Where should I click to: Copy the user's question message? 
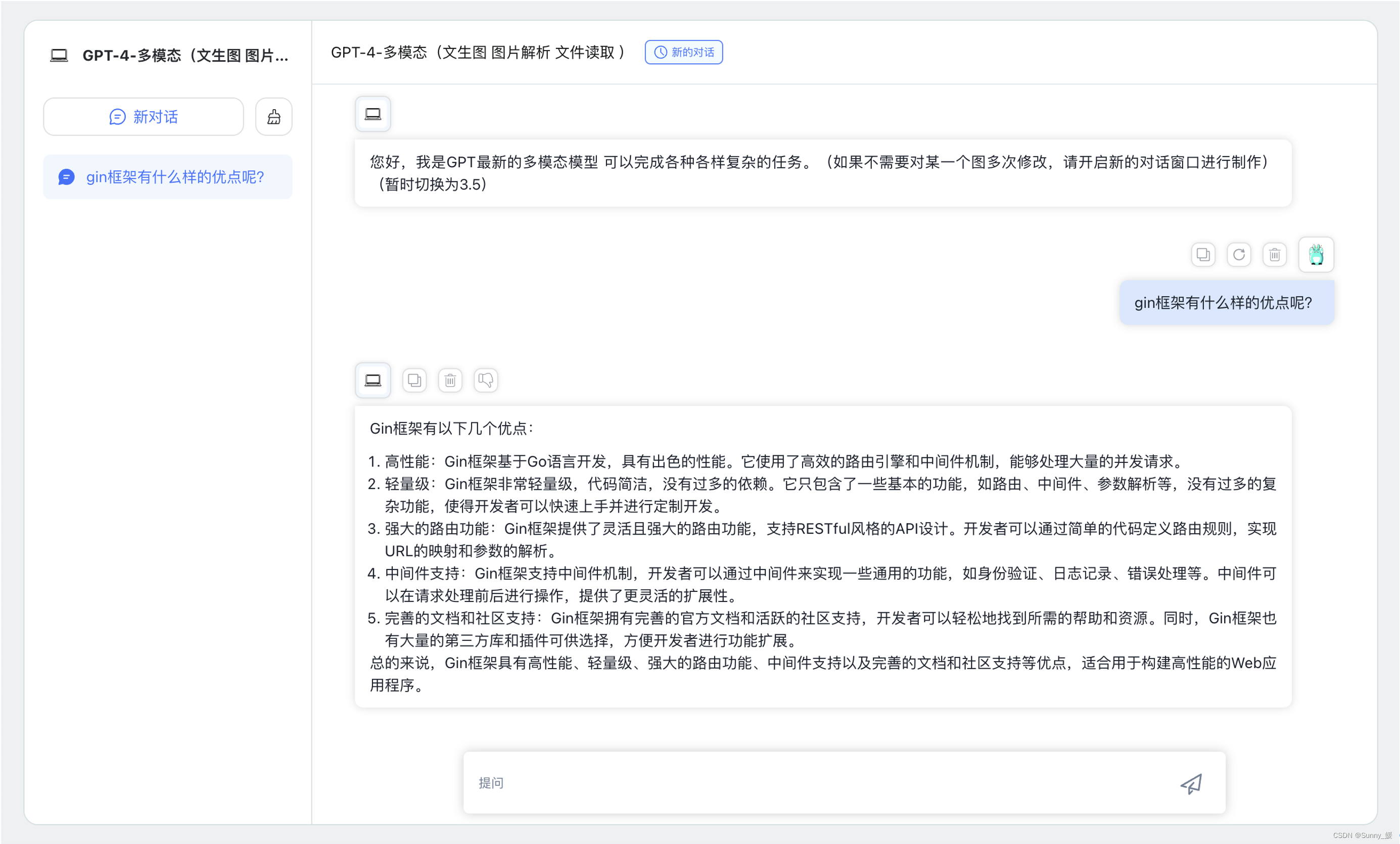coord(1203,254)
